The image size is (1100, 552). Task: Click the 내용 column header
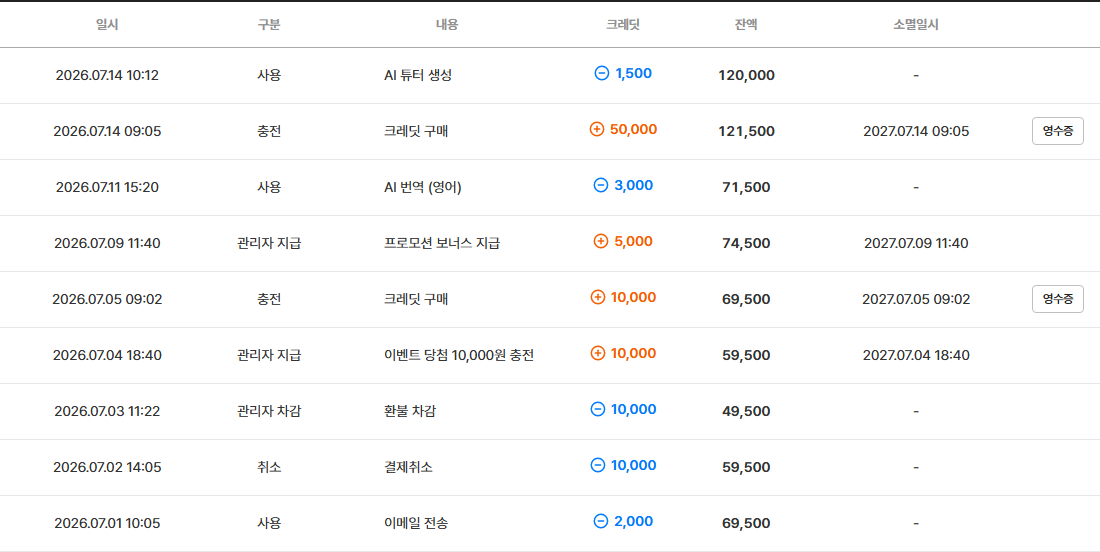tap(447, 25)
